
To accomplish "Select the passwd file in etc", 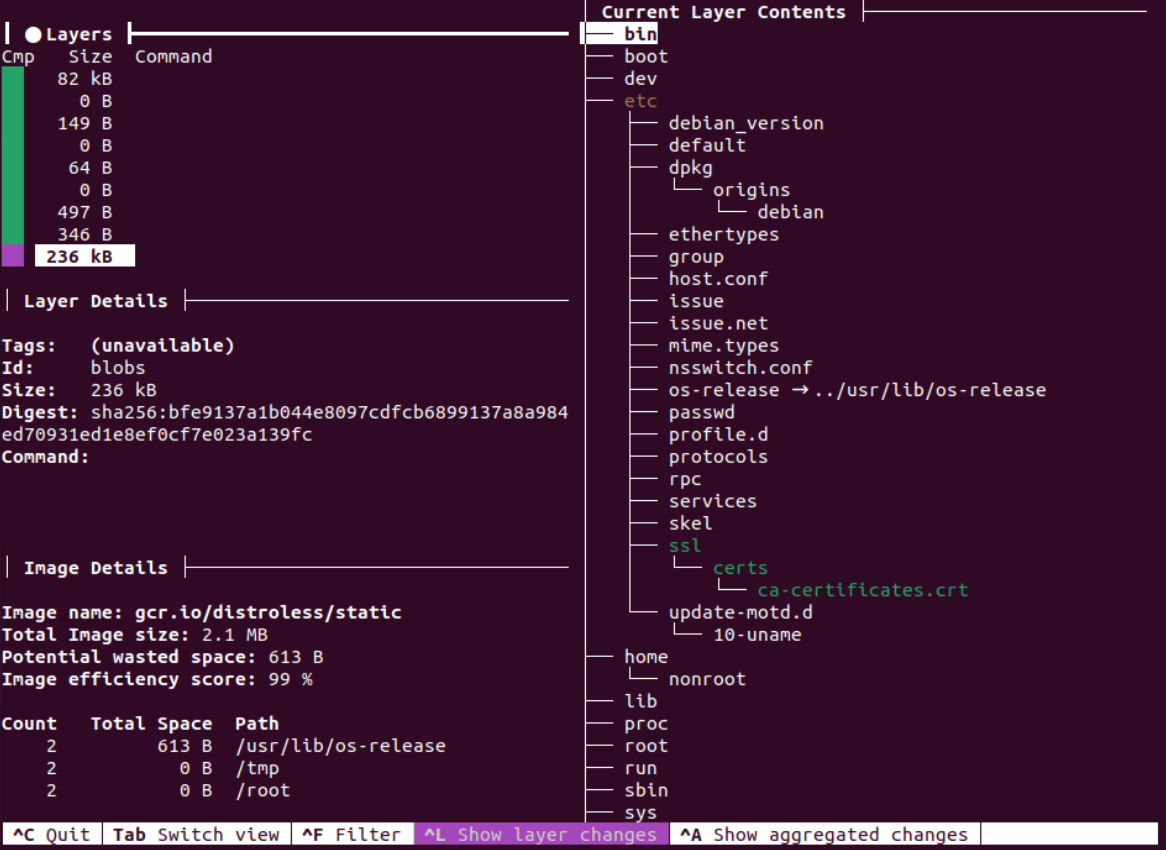I will tap(701, 412).
